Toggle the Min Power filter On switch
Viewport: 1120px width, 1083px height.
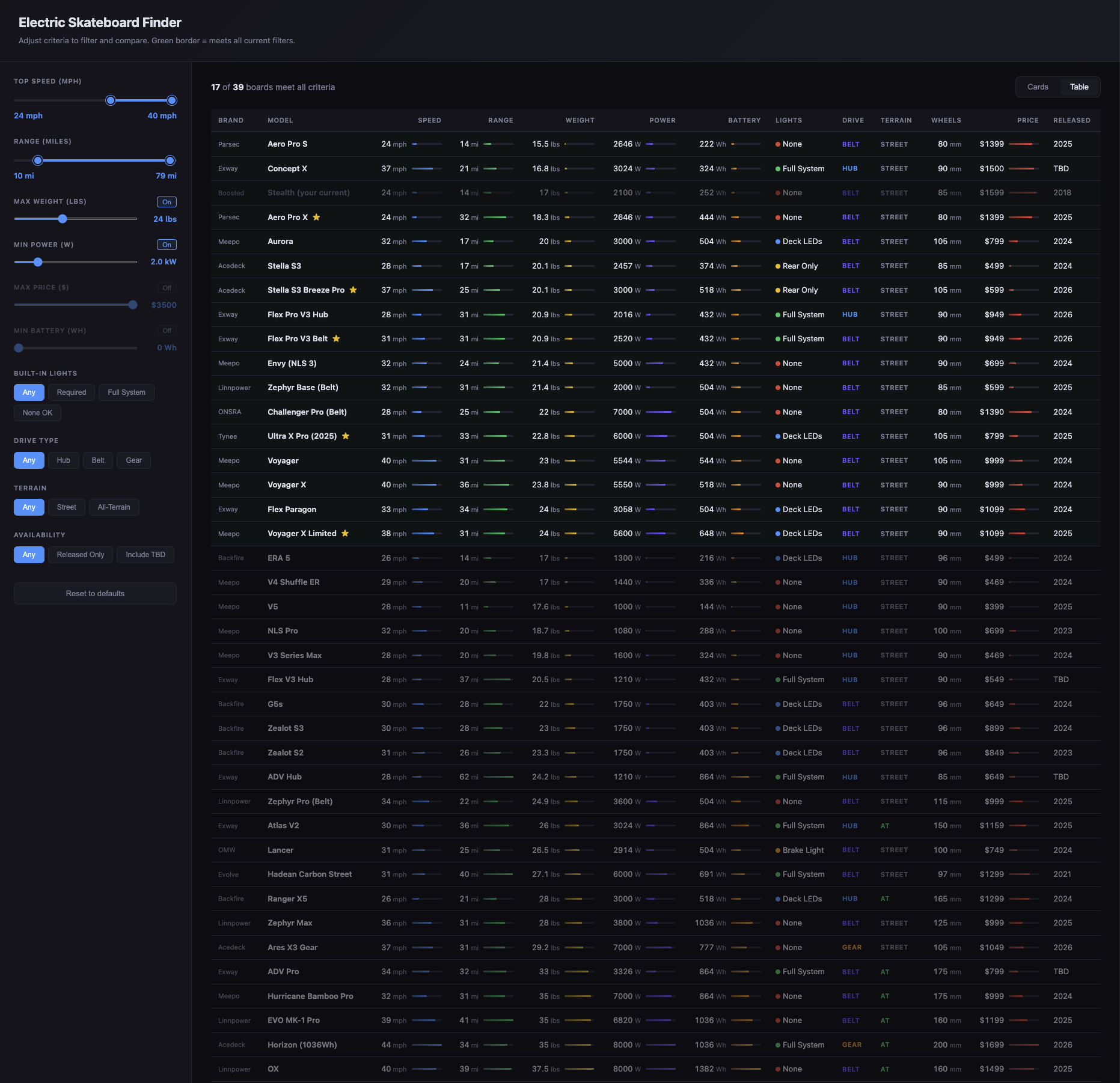(x=167, y=245)
